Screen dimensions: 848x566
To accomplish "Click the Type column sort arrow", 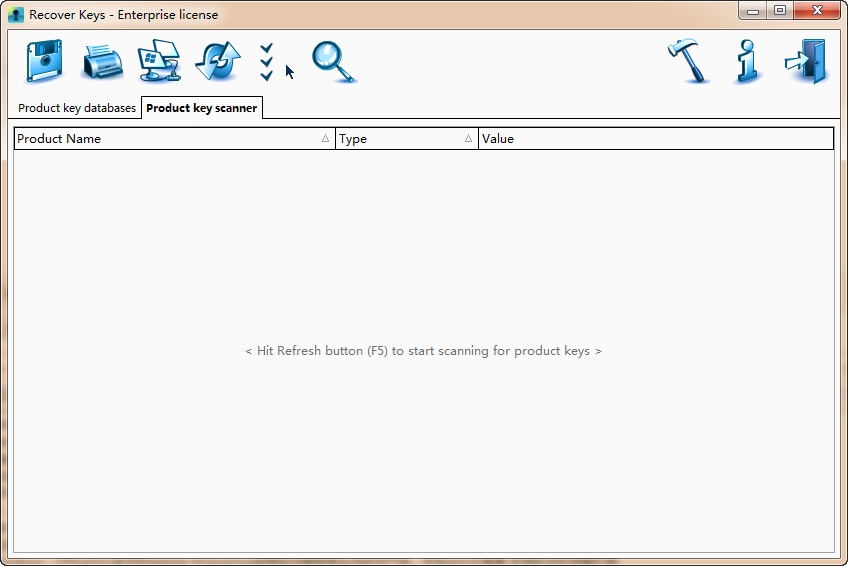I will pyautogui.click(x=468, y=138).
